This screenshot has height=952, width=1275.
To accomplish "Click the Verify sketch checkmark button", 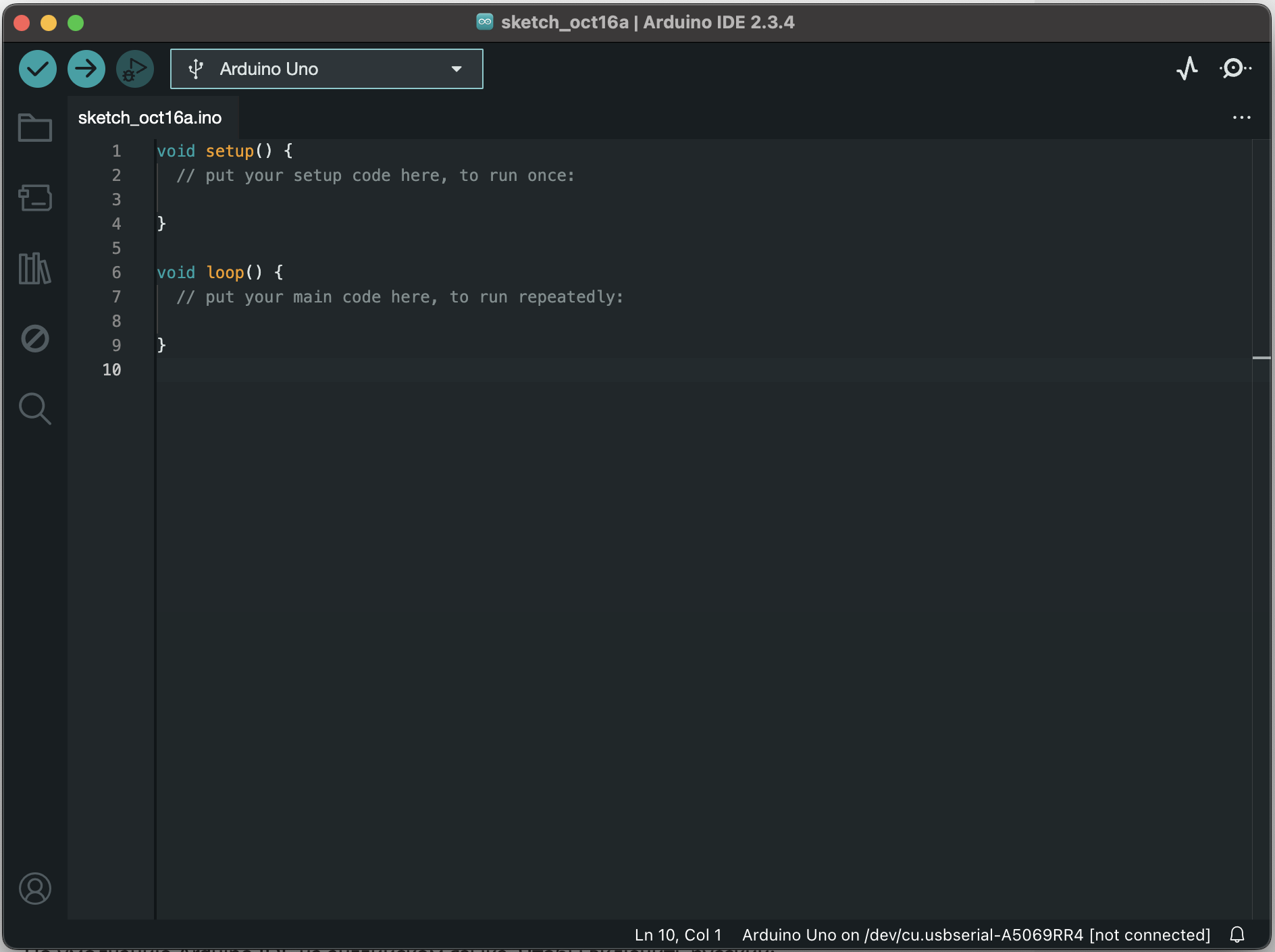I will (38, 69).
